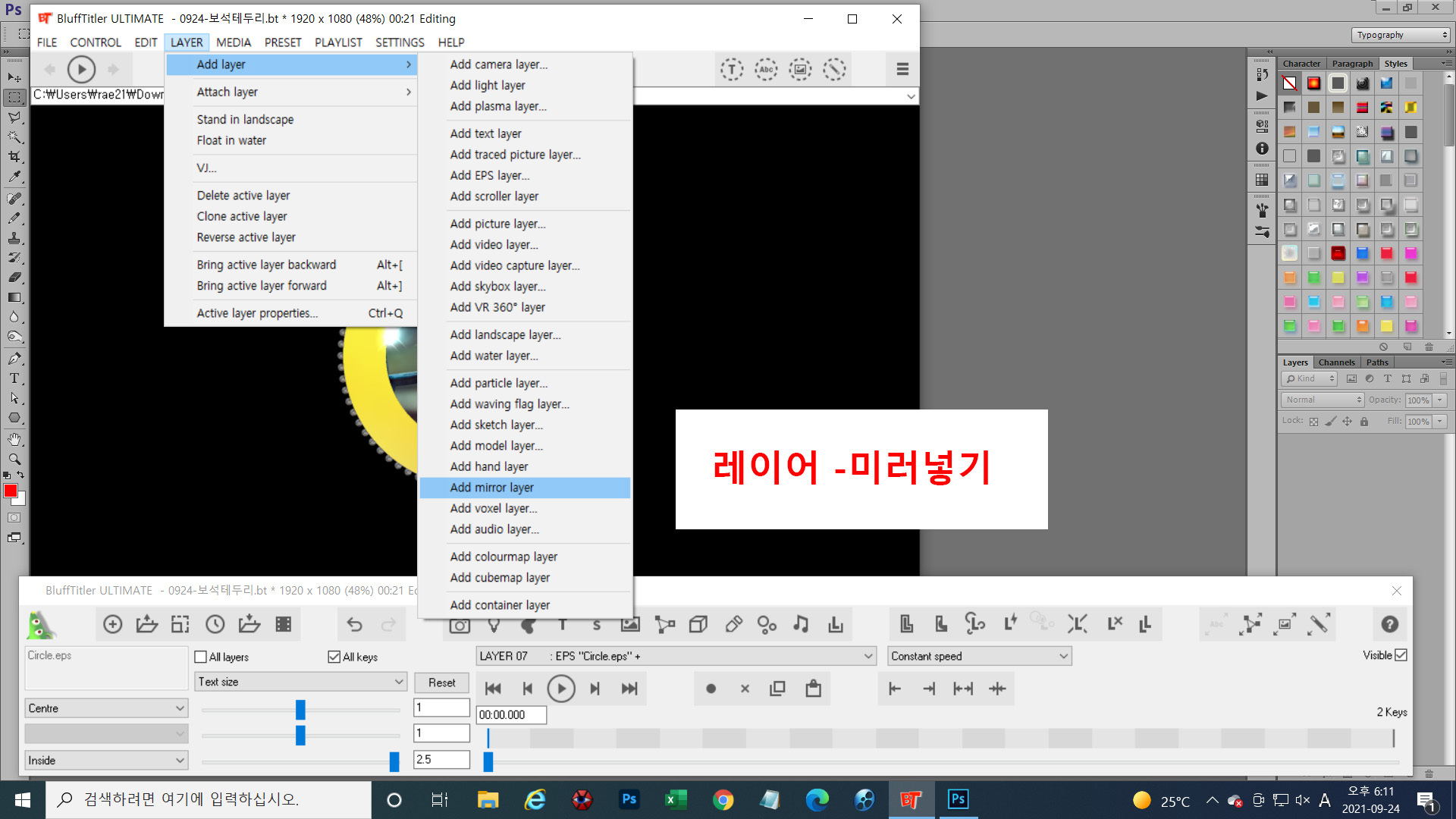This screenshot has width=1456, height=819.
Task: Expand the Constant speed dropdown
Action: pyautogui.click(x=979, y=656)
